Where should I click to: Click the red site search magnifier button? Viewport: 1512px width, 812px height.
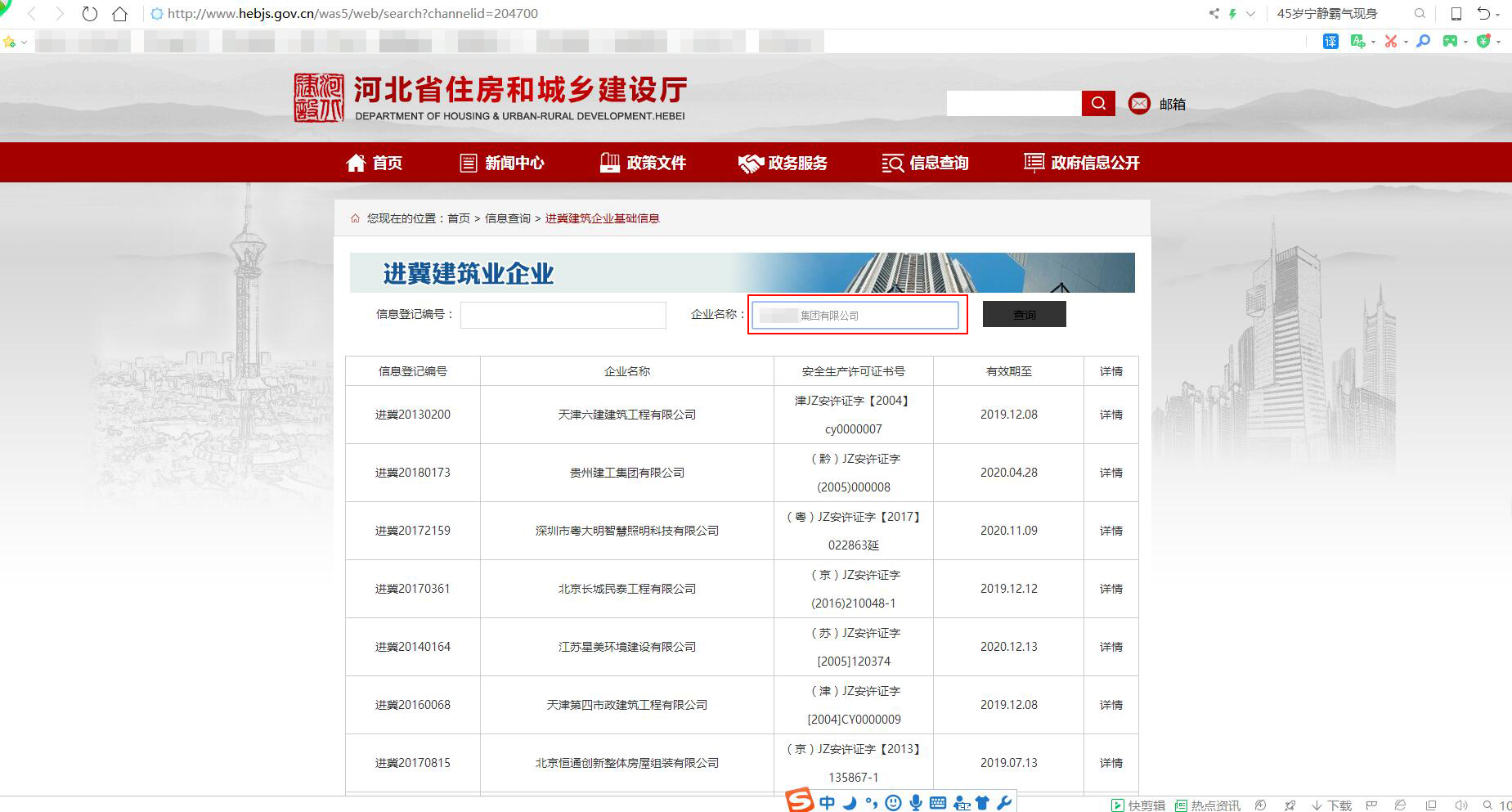tap(1098, 103)
